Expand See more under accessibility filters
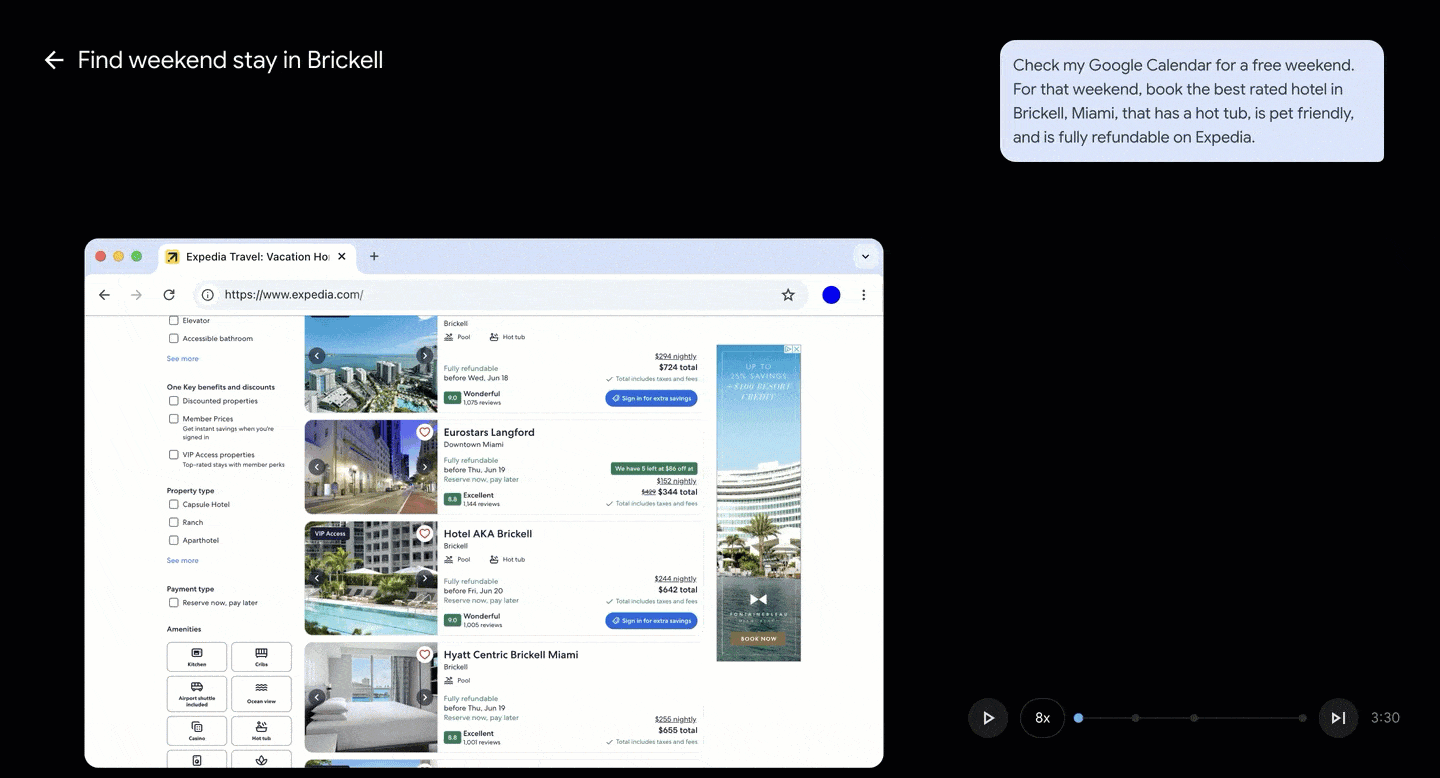 tap(183, 359)
